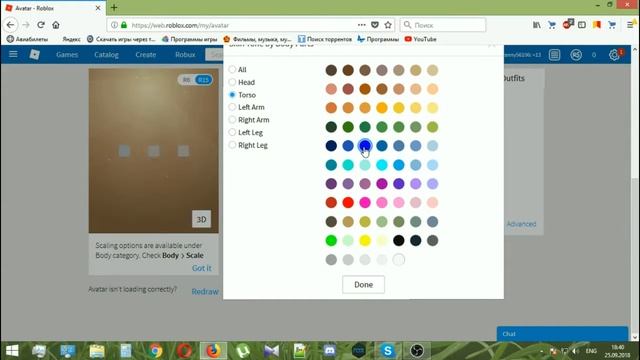This screenshot has height=360, width=640.
Task: Go back with the browser back arrow
Action: [x=11, y=25]
